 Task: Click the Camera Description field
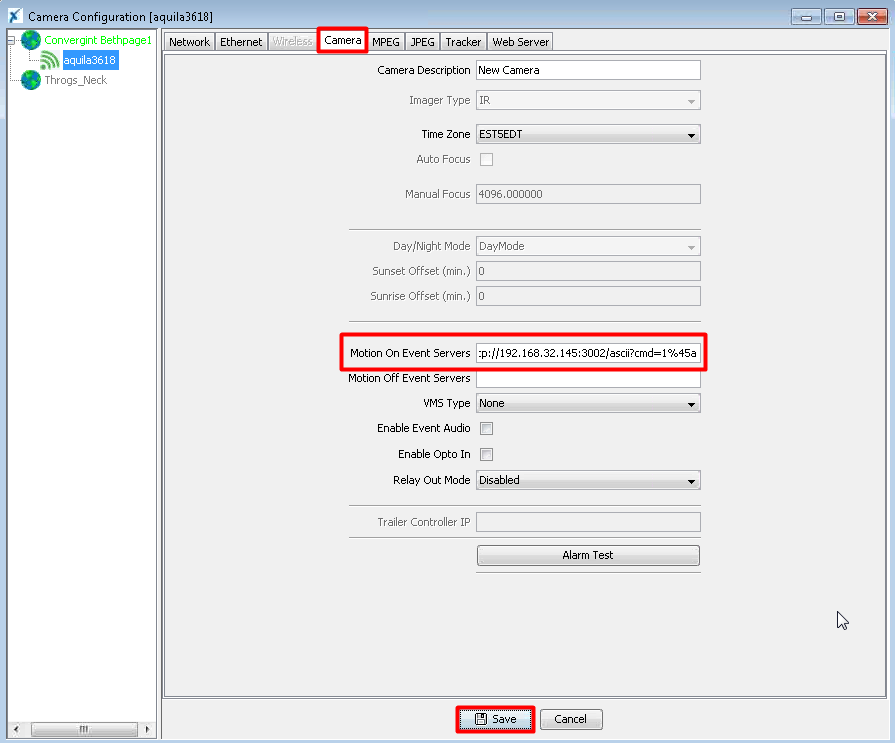pyautogui.click(x=588, y=70)
